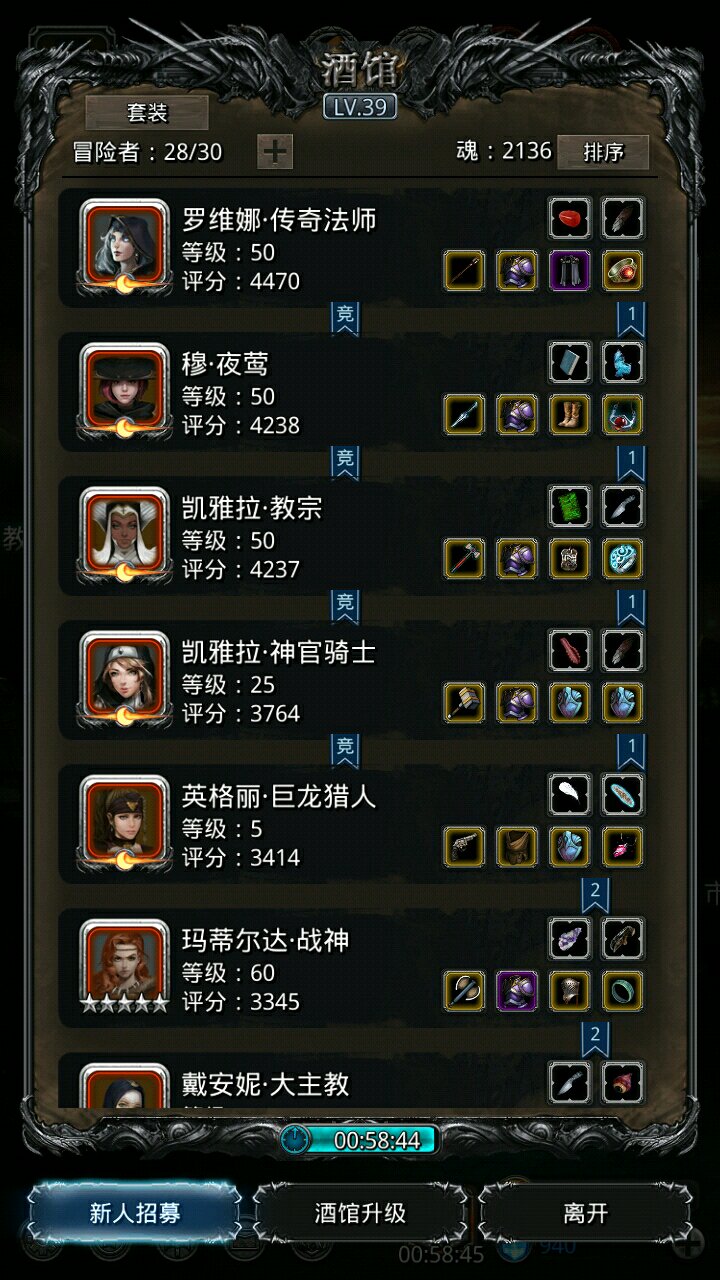720x1280 pixels.
Task: Click the battle axe of 玛蒂尔达·战神
Action: click(x=465, y=991)
